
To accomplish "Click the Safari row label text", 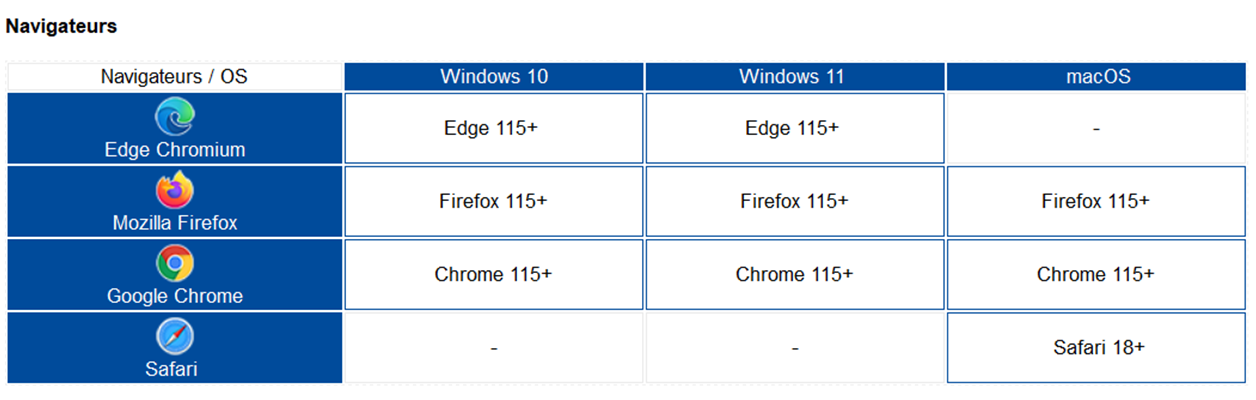I will click(175, 369).
